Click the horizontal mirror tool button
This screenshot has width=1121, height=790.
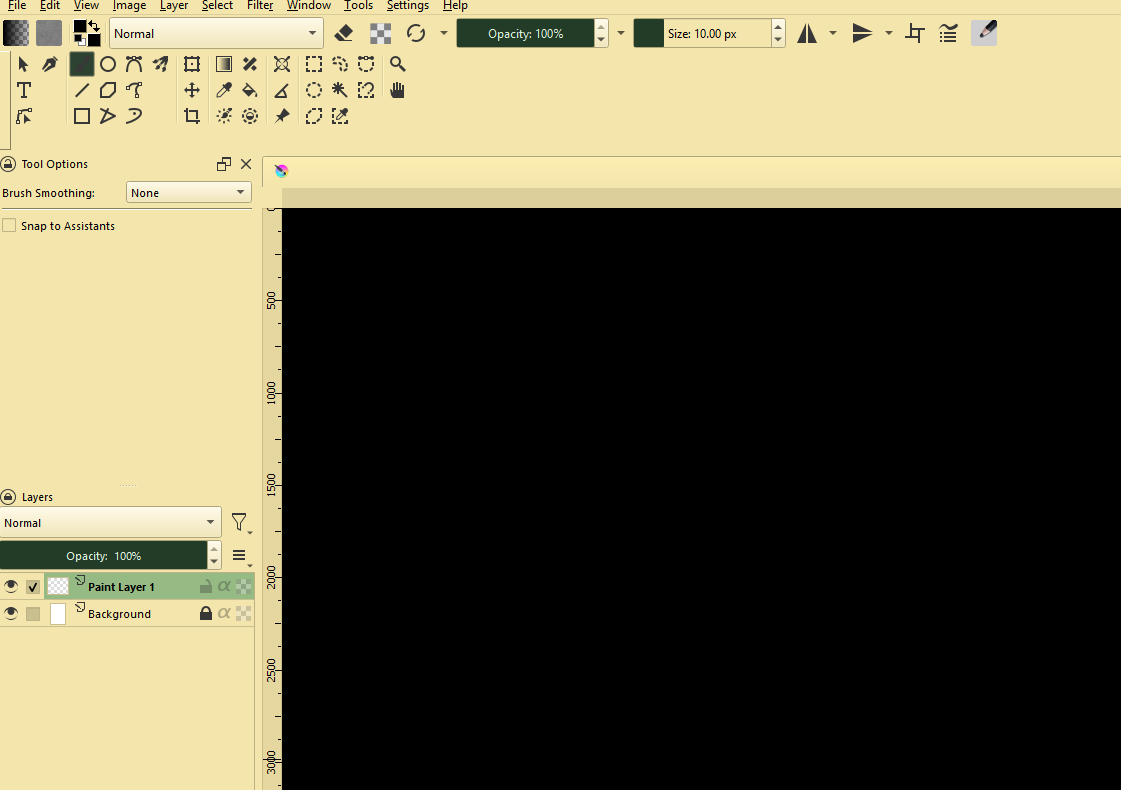(x=807, y=33)
